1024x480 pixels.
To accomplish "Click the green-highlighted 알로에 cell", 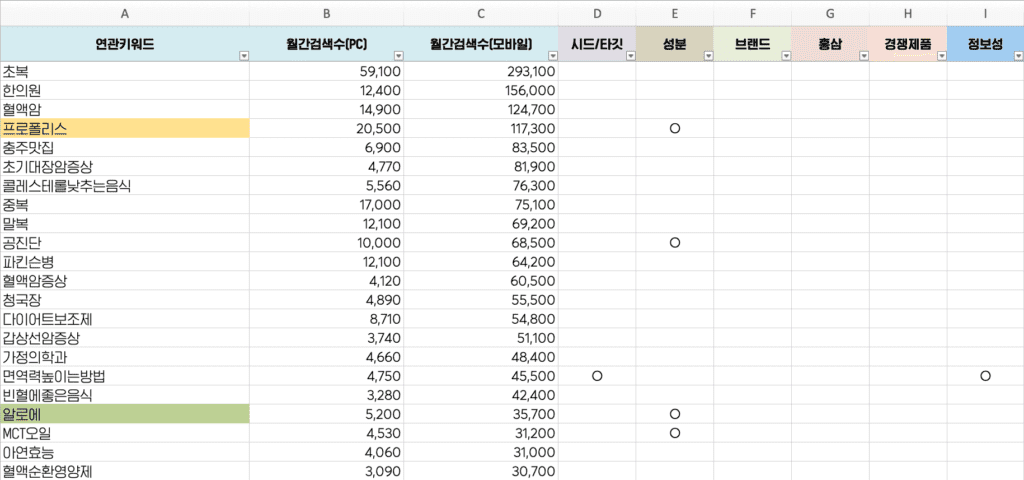I will pyautogui.click(x=125, y=414).
